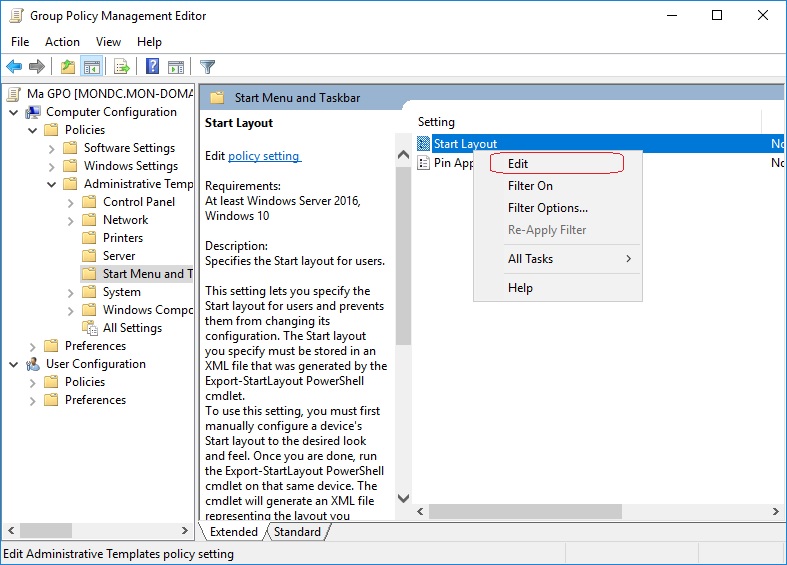
Task: Click the Back arrow toolbar icon
Action: [x=14, y=66]
